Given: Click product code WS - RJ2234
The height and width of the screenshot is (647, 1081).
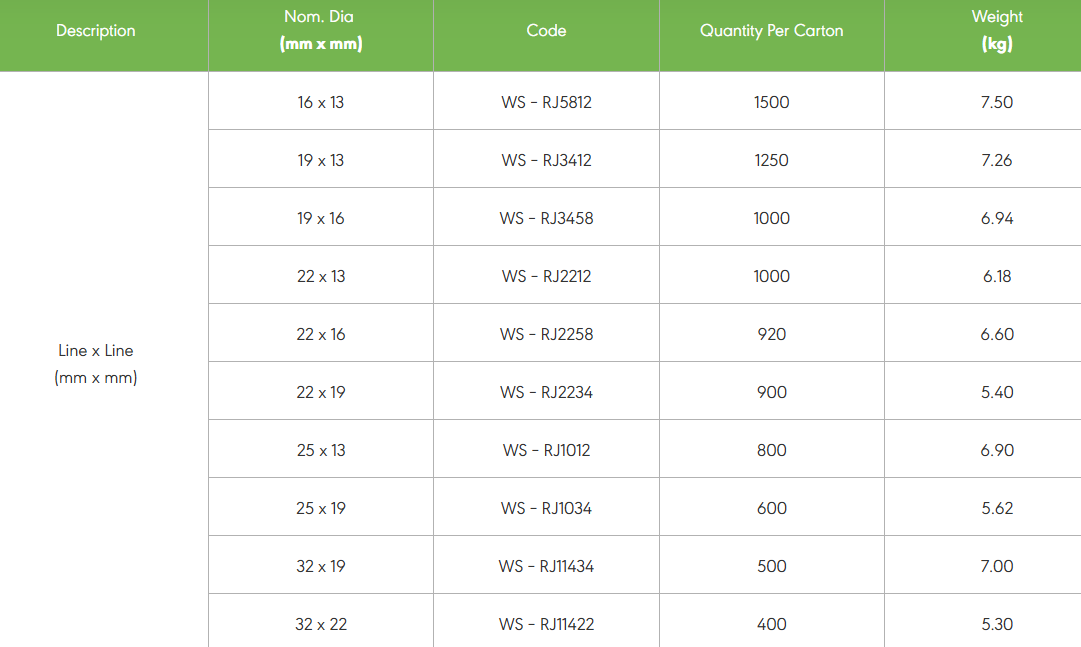Looking at the screenshot, I should tap(546, 392).
